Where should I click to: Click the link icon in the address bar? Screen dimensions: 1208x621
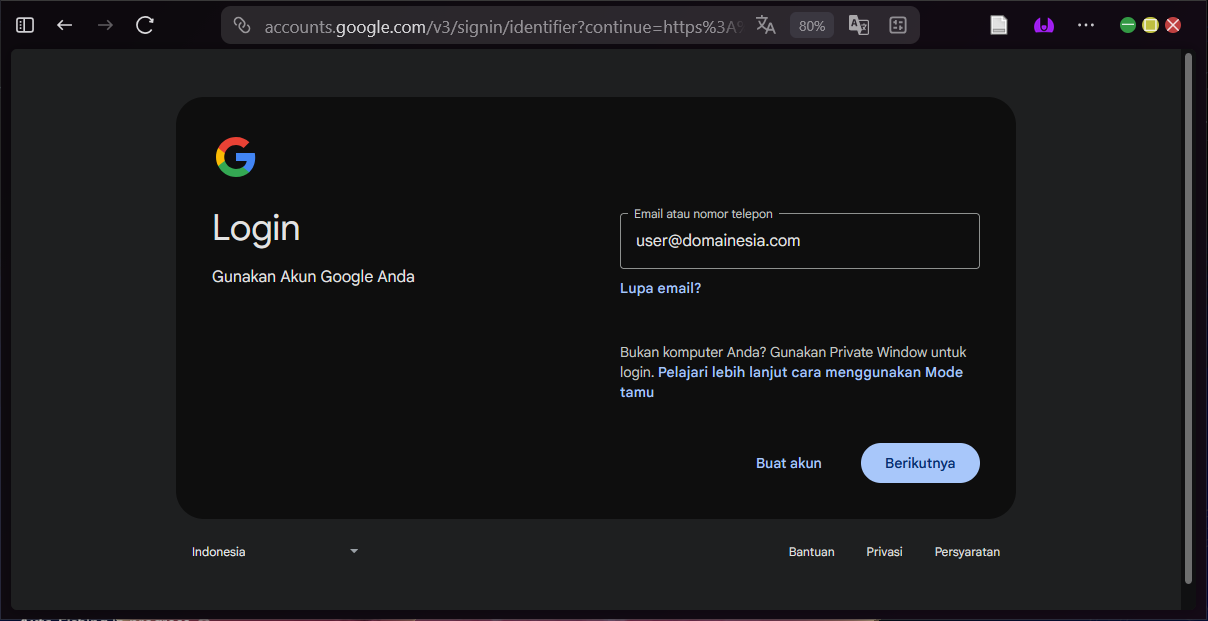click(241, 25)
